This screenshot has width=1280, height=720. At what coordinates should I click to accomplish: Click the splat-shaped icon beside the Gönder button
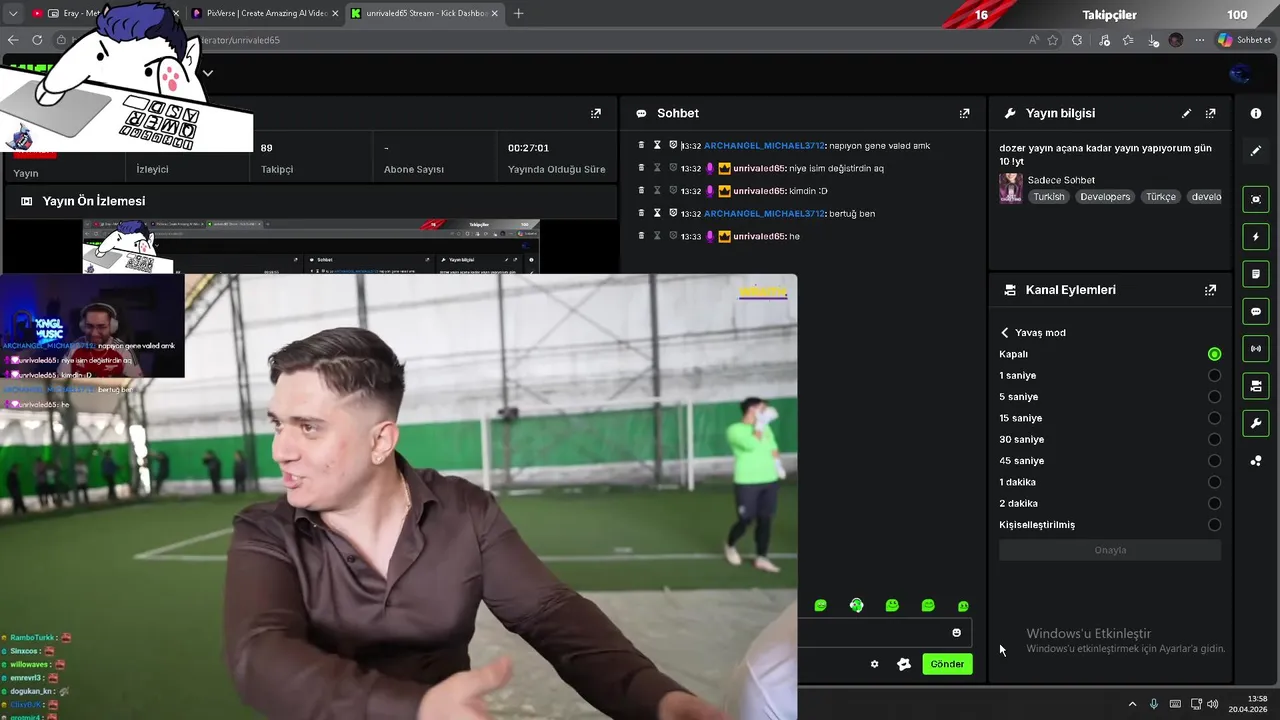click(904, 664)
